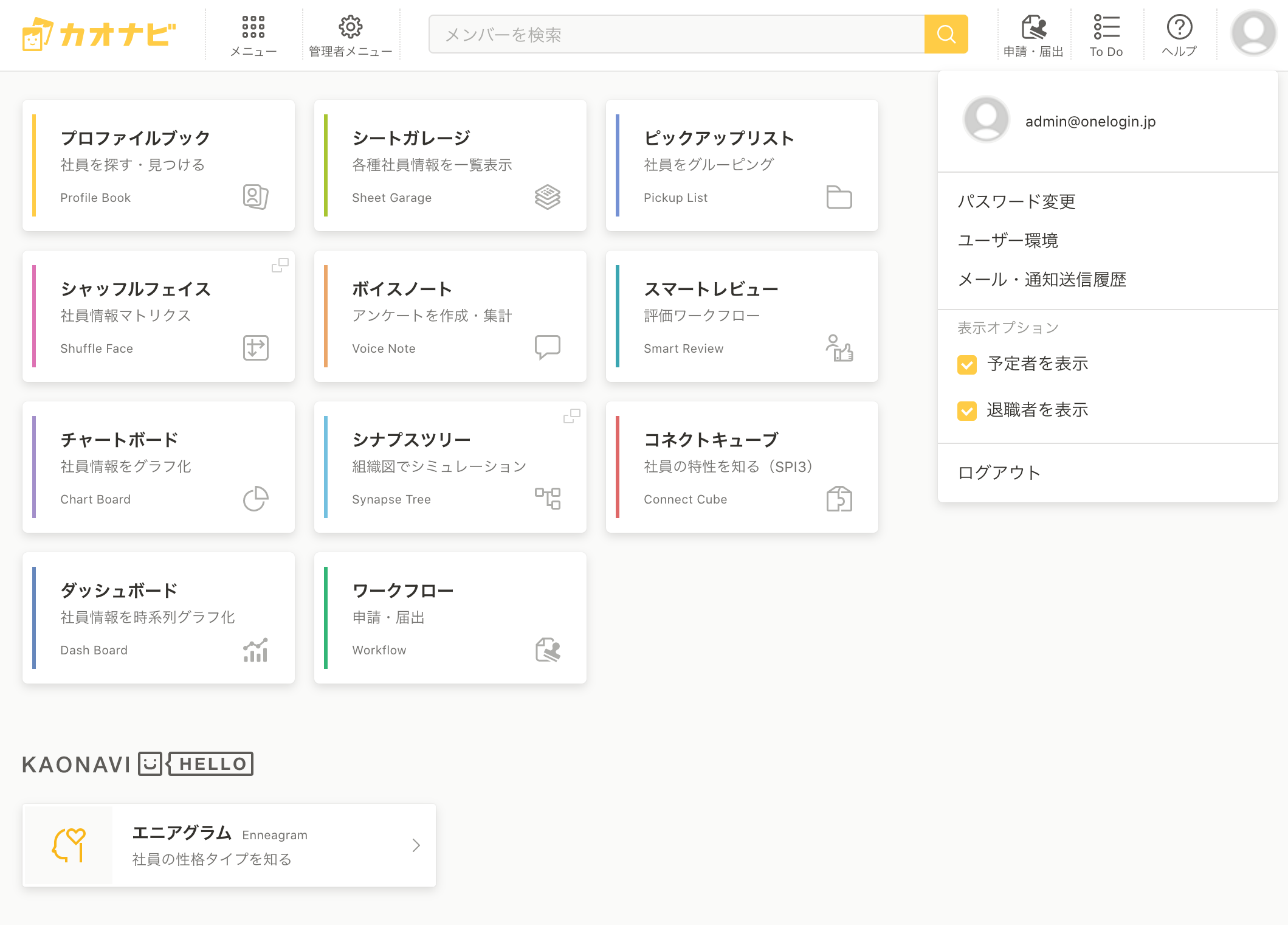Image resolution: width=1288 pixels, height=925 pixels.
Task: Click the メンバーを検索 search field
Action: pyautogui.click(x=677, y=34)
